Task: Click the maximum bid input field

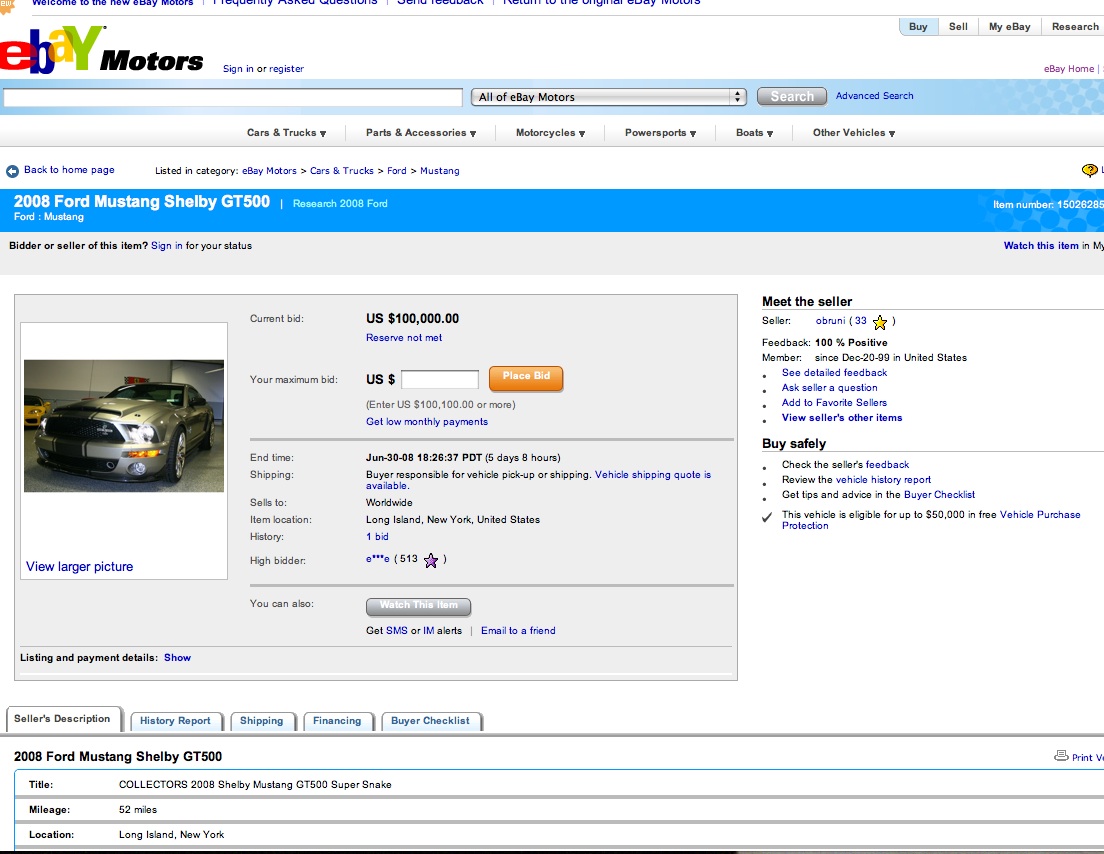Action: 440,380
